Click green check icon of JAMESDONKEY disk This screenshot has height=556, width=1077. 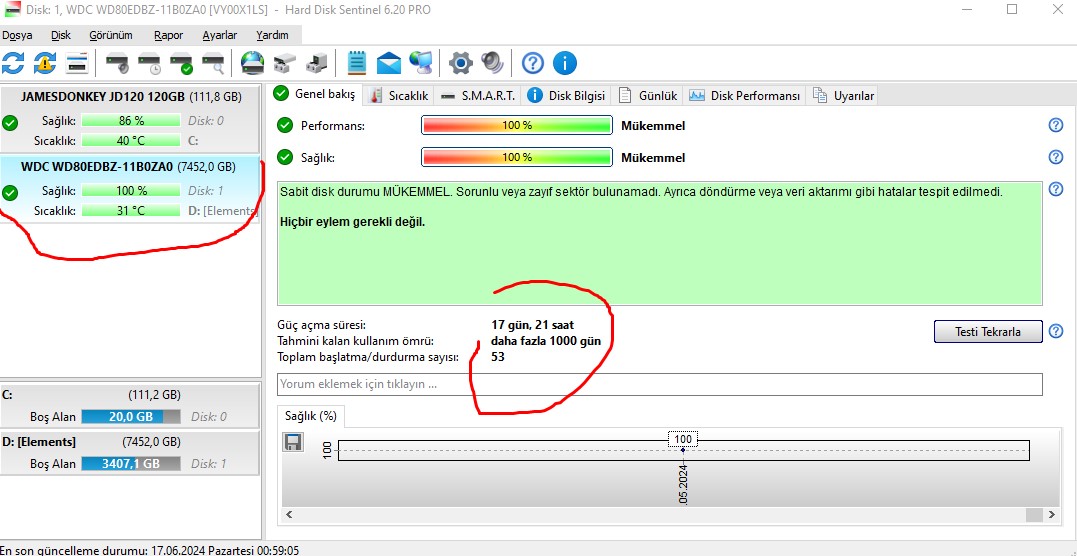coord(10,123)
